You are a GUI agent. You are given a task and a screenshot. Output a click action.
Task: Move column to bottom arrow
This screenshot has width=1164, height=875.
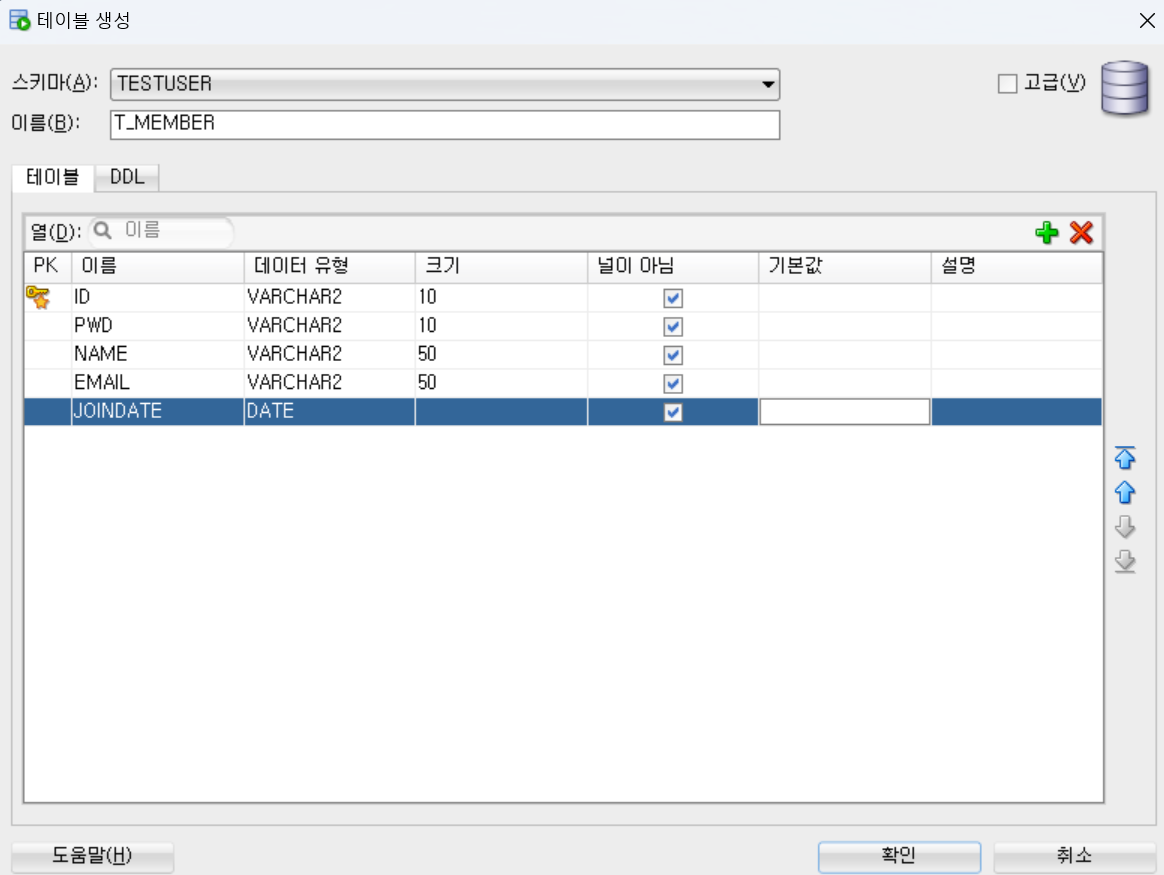pos(1125,562)
